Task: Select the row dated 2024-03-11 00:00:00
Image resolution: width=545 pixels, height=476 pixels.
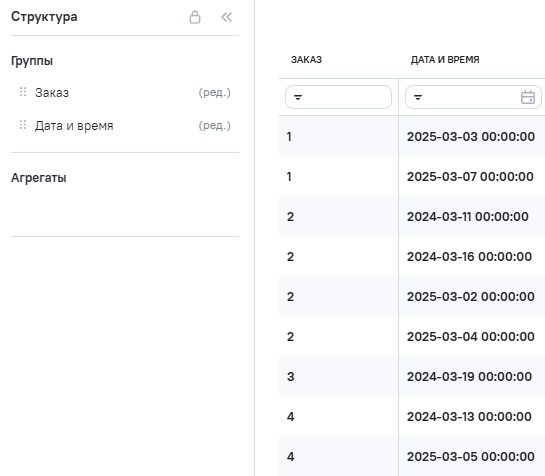Action: pos(412,216)
